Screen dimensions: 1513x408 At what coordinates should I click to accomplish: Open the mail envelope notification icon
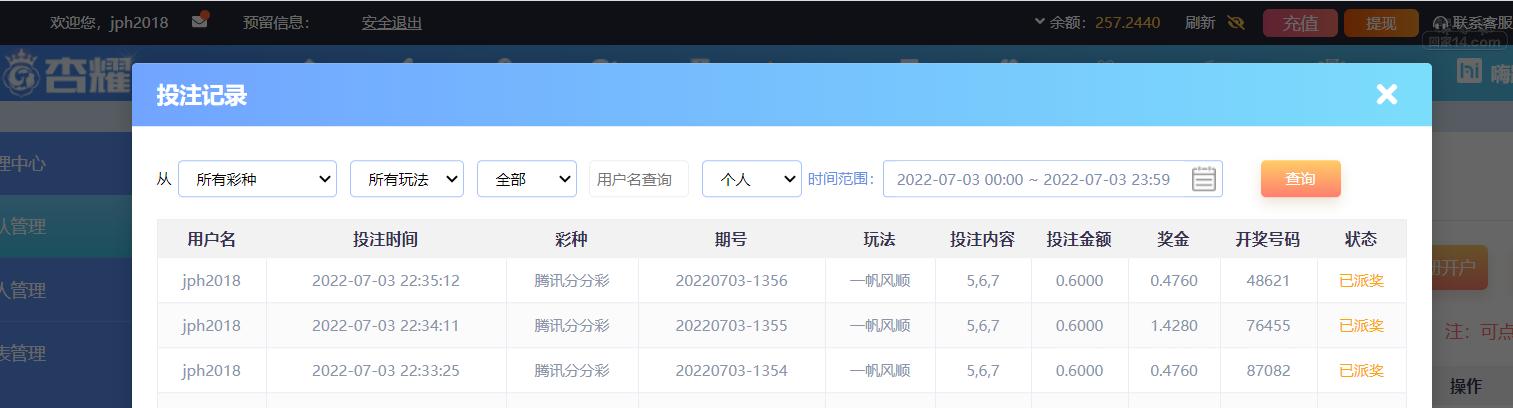pos(200,21)
